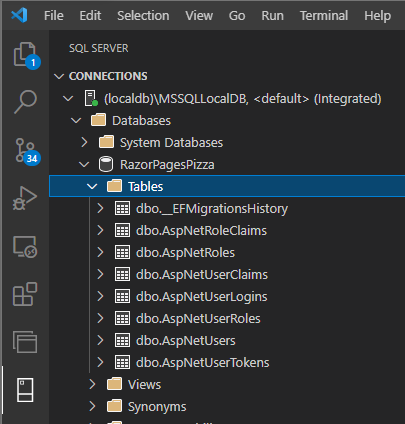Open Source Control with 34 changes
This screenshot has height=424, width=405.
tap(26, 151)
